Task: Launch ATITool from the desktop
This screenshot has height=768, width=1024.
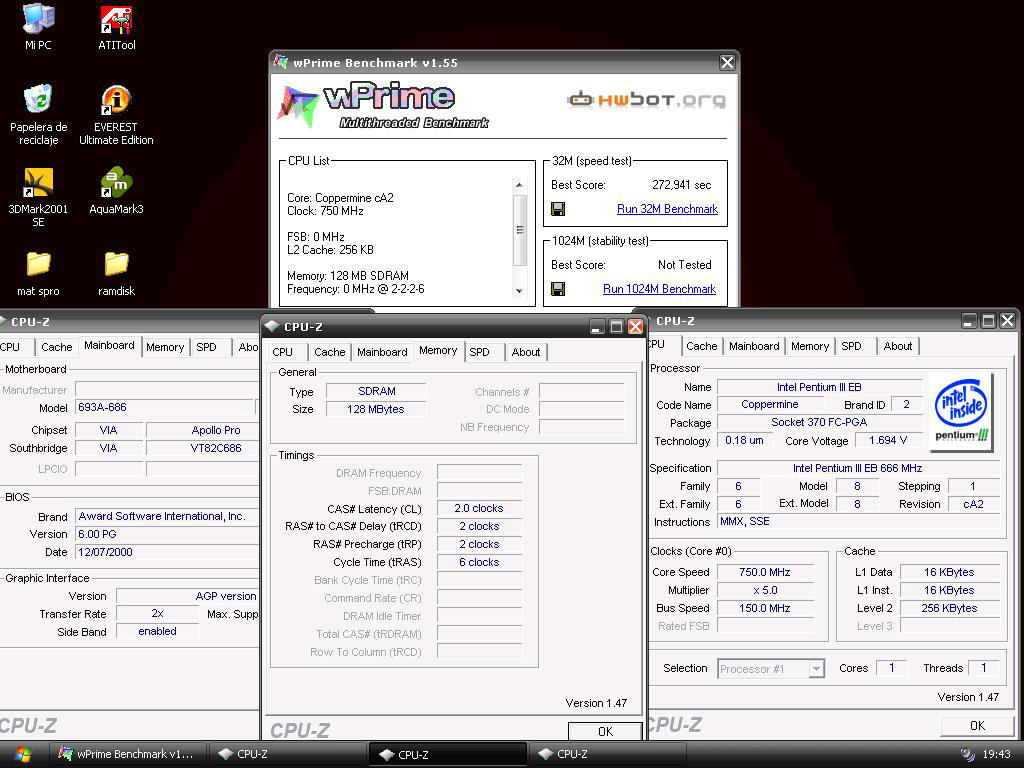Action: click(116, 26)
